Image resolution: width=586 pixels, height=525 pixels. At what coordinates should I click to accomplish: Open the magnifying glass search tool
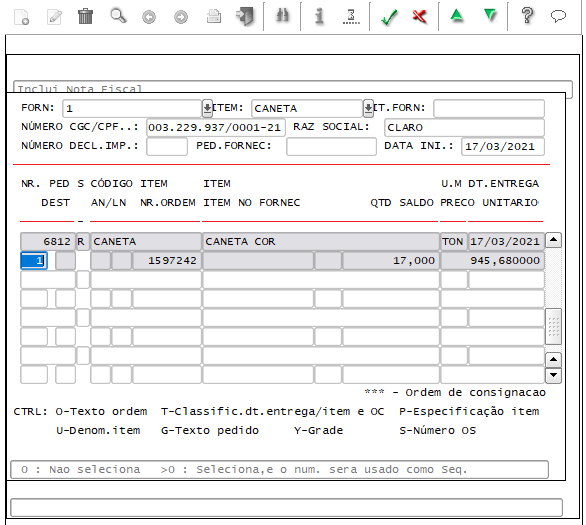tap(118, 16)
